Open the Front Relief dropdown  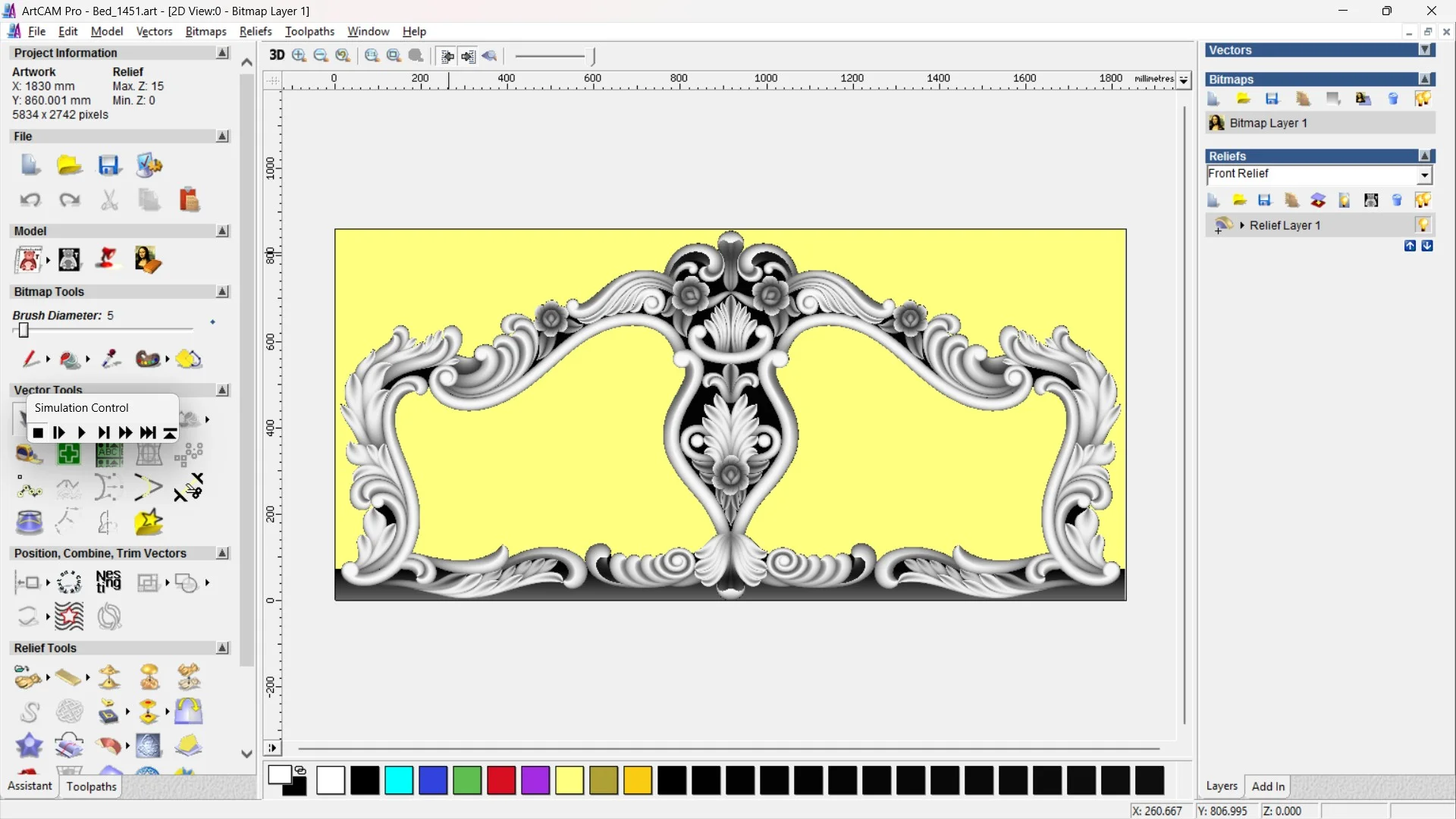(x=1424, y=175)
